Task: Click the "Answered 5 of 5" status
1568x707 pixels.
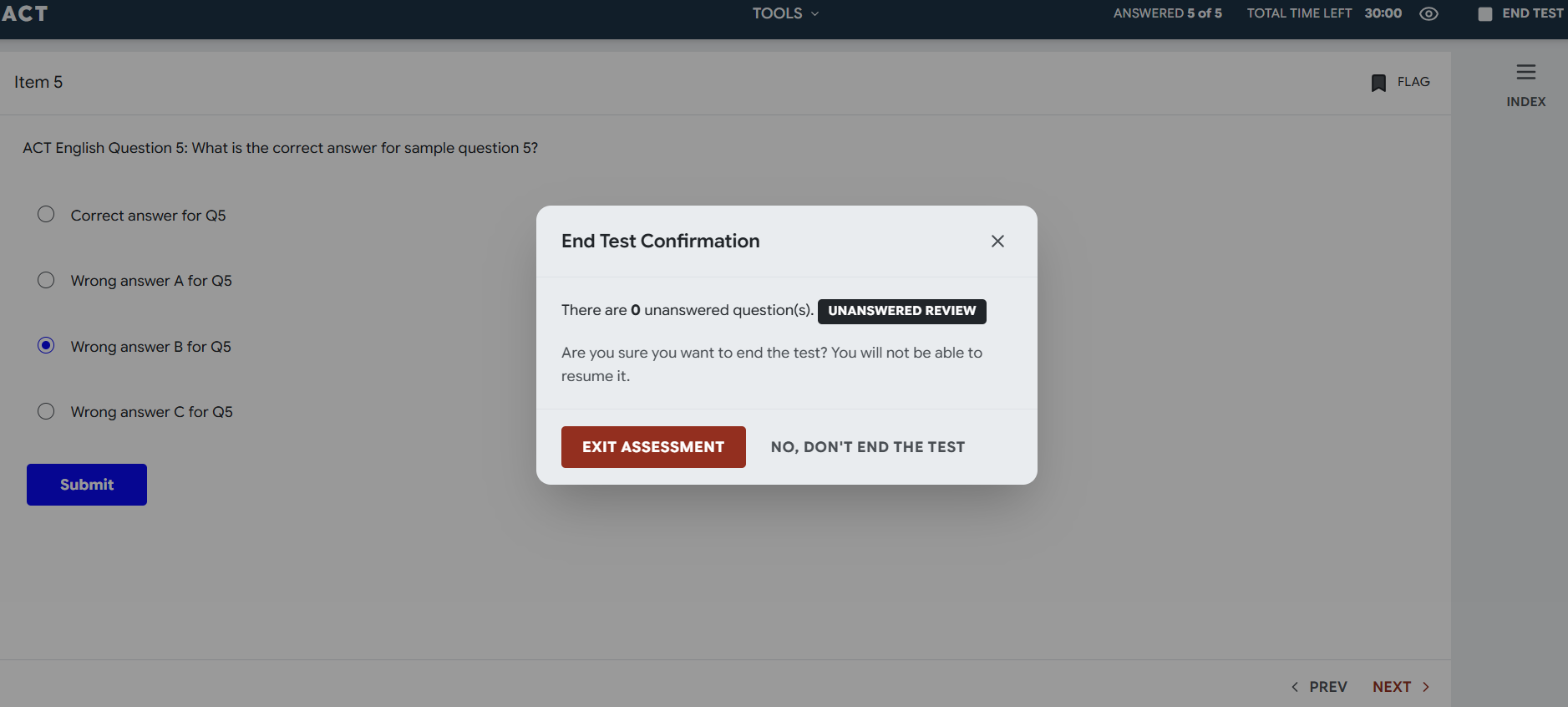Action: (x=1167, y=13)
